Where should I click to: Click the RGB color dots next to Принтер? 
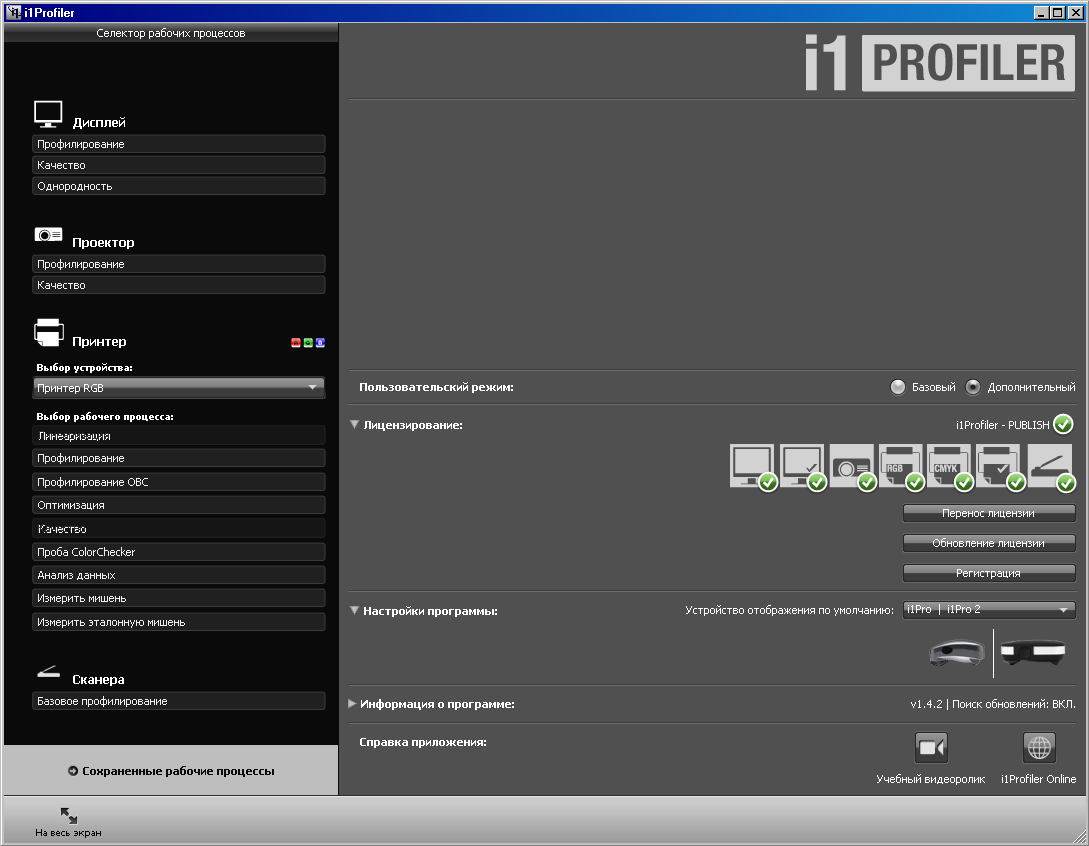point(308,342)
